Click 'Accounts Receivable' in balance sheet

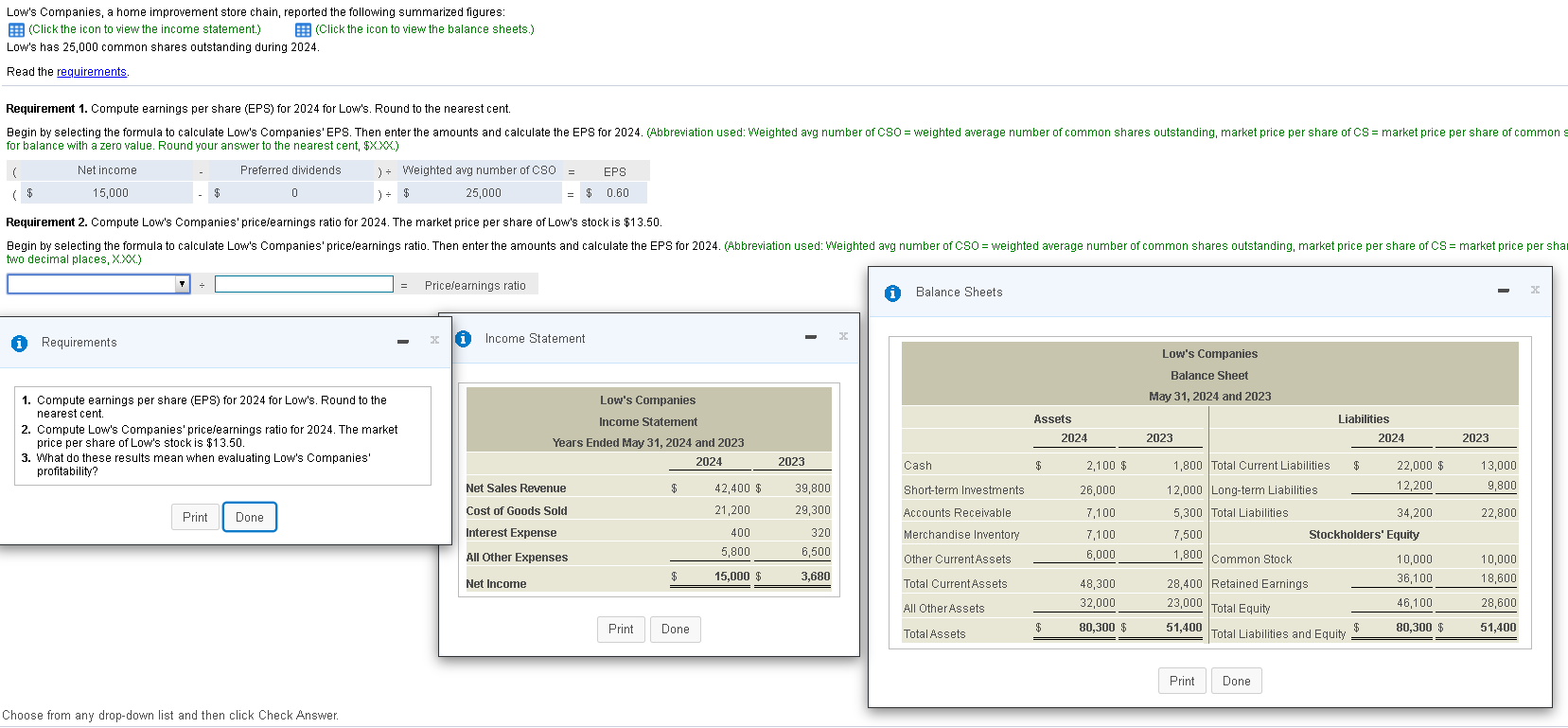click(x=958, y=513)
